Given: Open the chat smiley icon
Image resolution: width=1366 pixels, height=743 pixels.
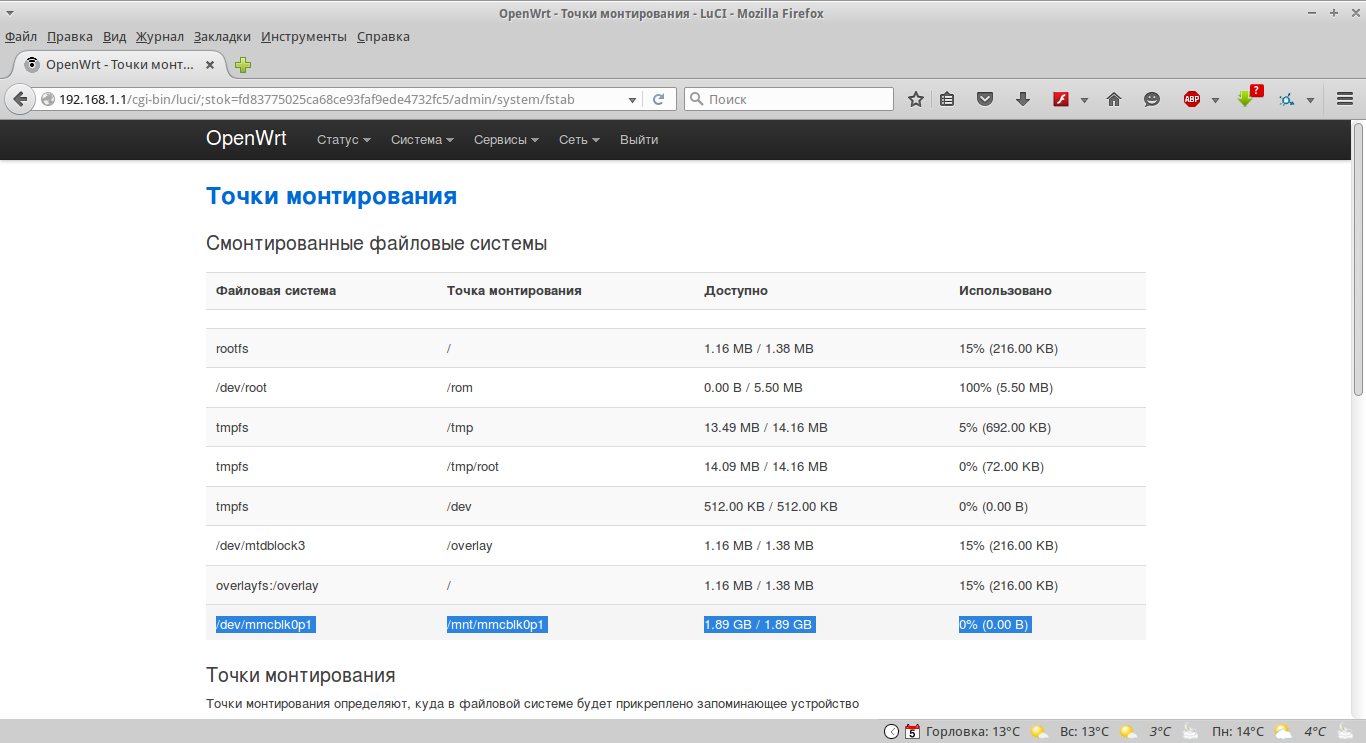Looking at the screenshot, I should (1152, 99).
